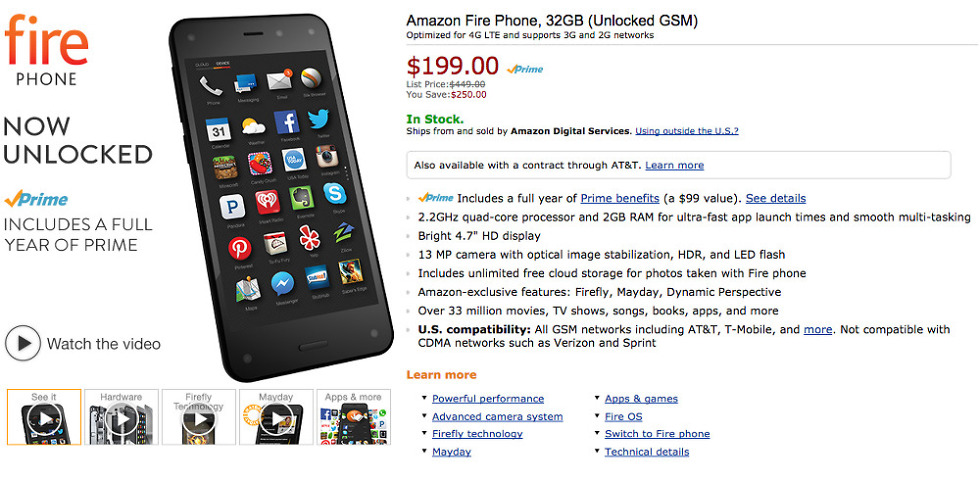Go to the Technical details link

click(646, 452)
